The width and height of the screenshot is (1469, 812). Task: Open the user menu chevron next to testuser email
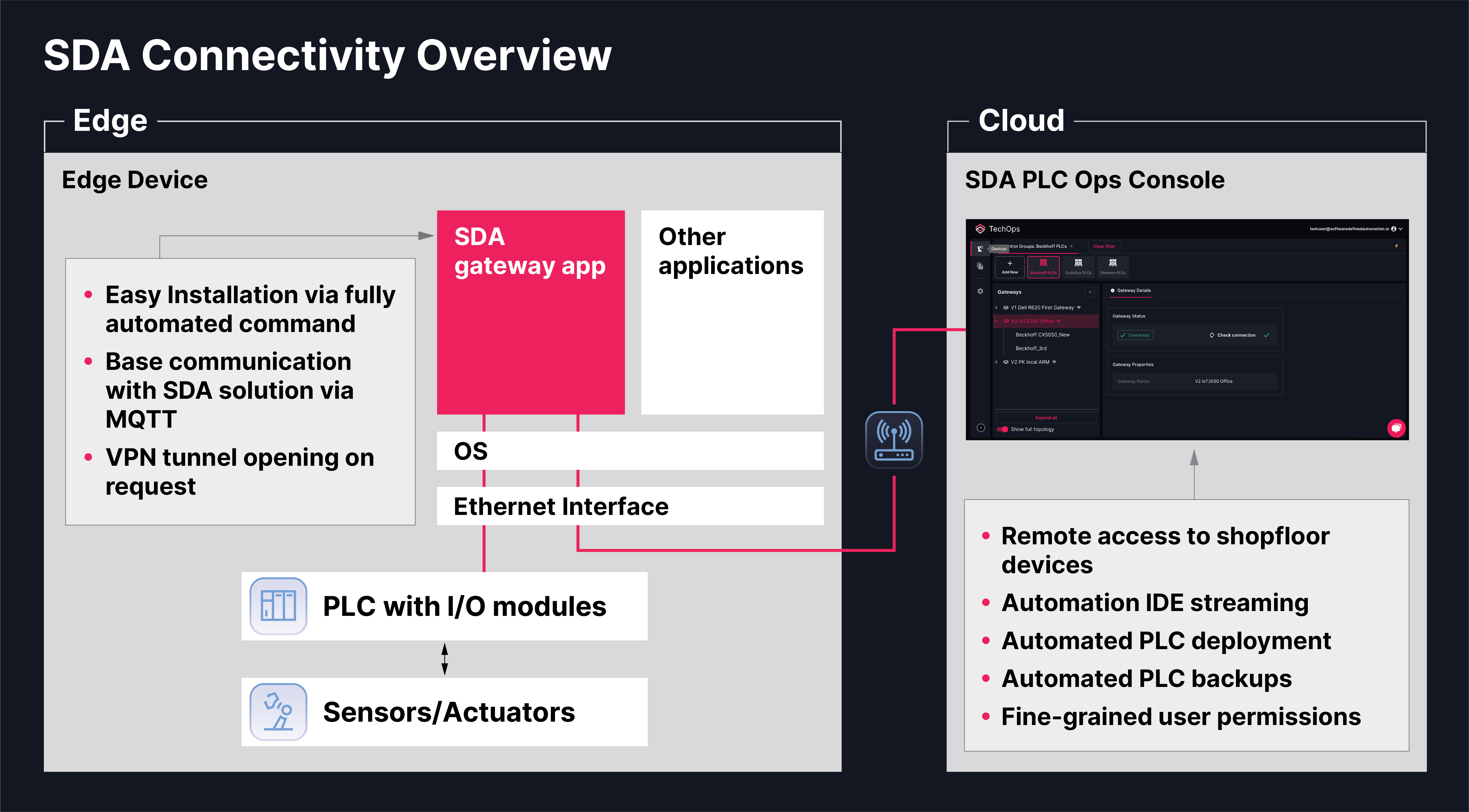(1401, 229)
